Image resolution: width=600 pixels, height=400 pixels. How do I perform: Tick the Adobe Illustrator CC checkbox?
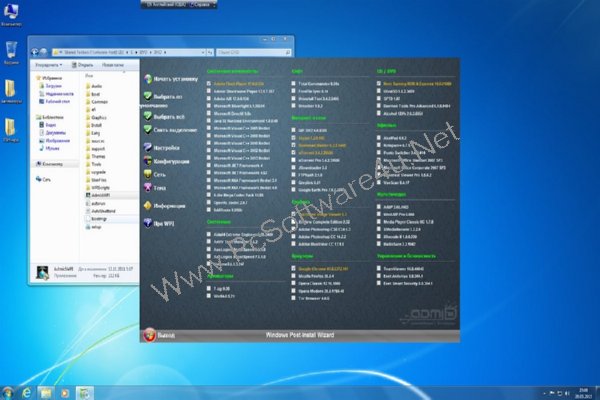293,243
